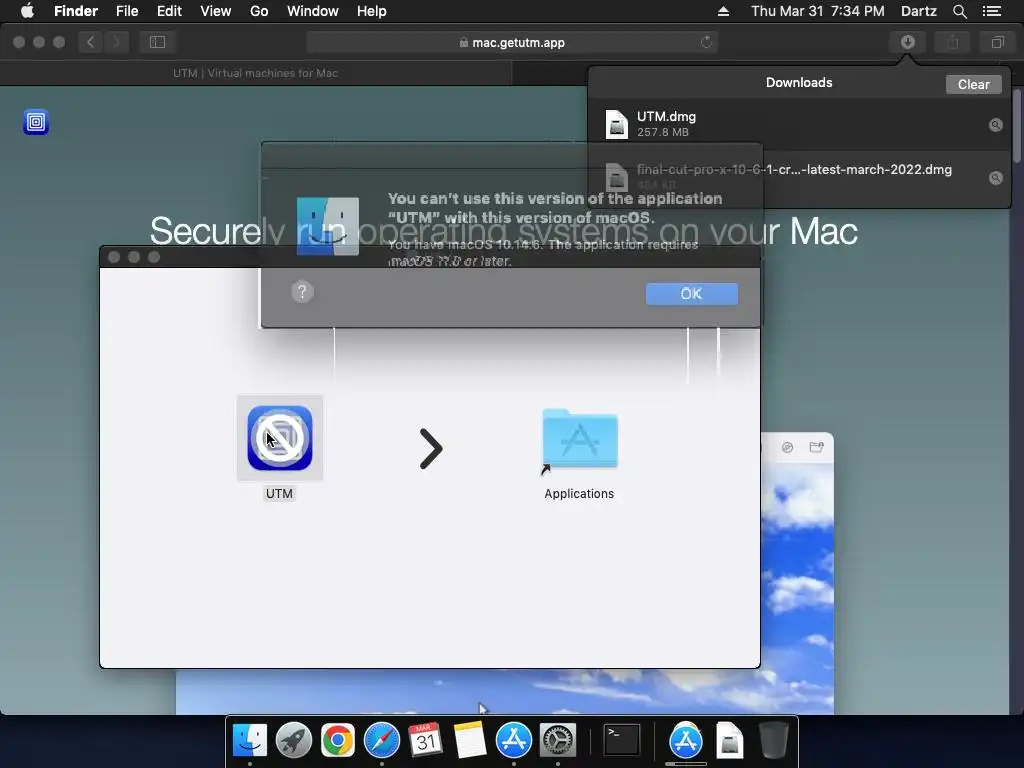Open Notes from the Dock

click(x=470, y=740)
